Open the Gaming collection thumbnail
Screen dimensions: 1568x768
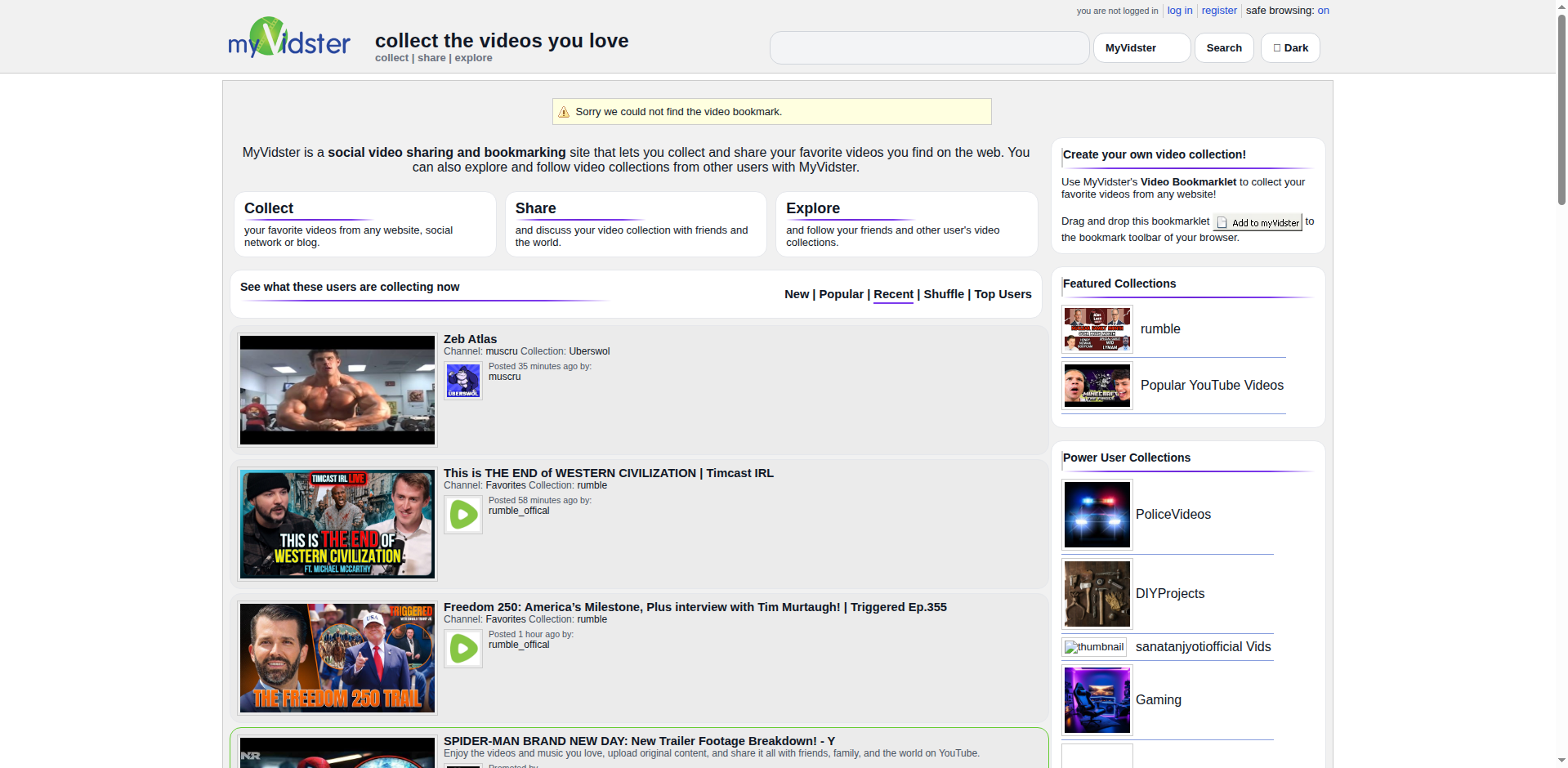1097,700
